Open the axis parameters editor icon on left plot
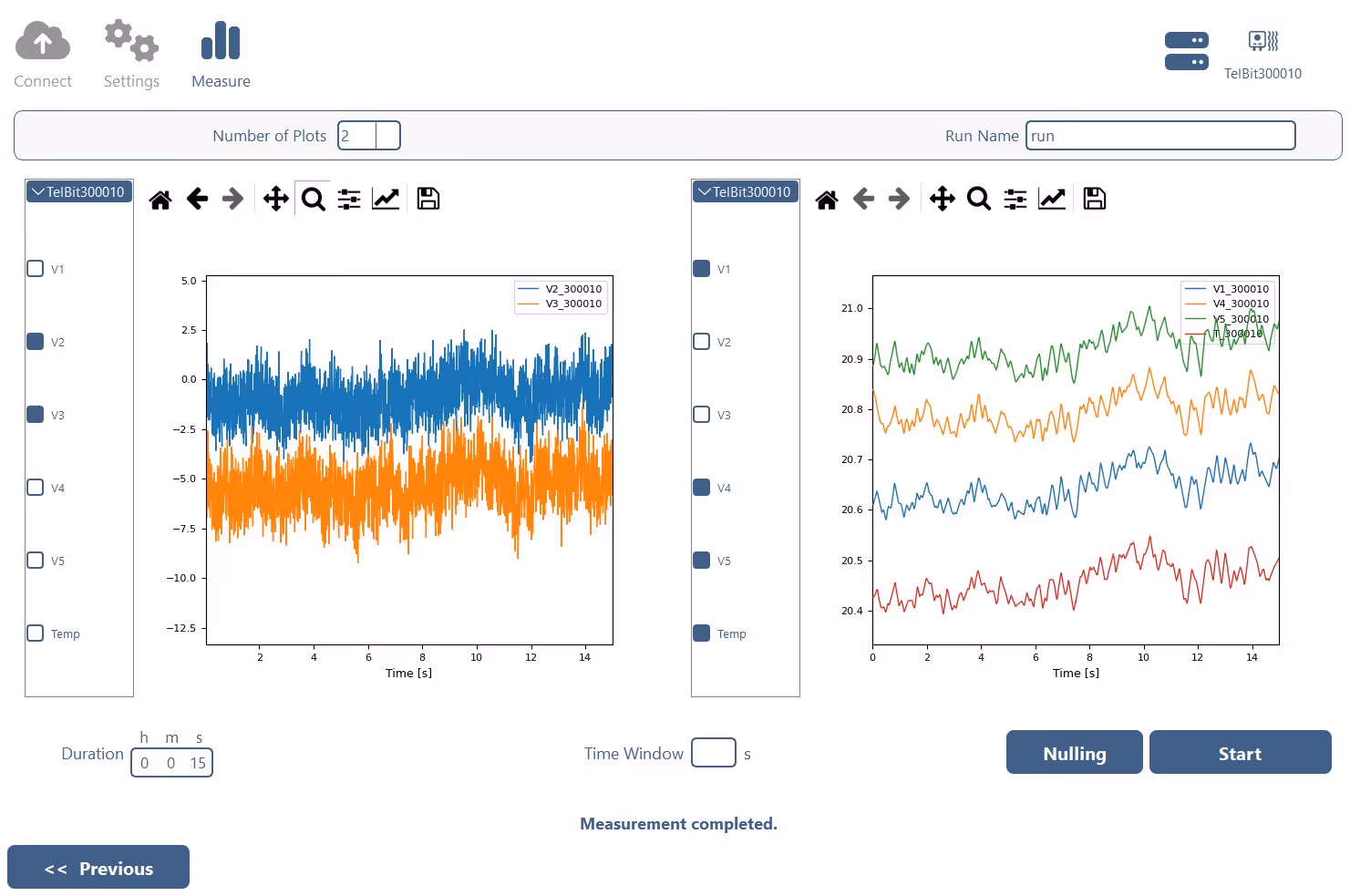1350x896 pixels. tap(386, 198)
